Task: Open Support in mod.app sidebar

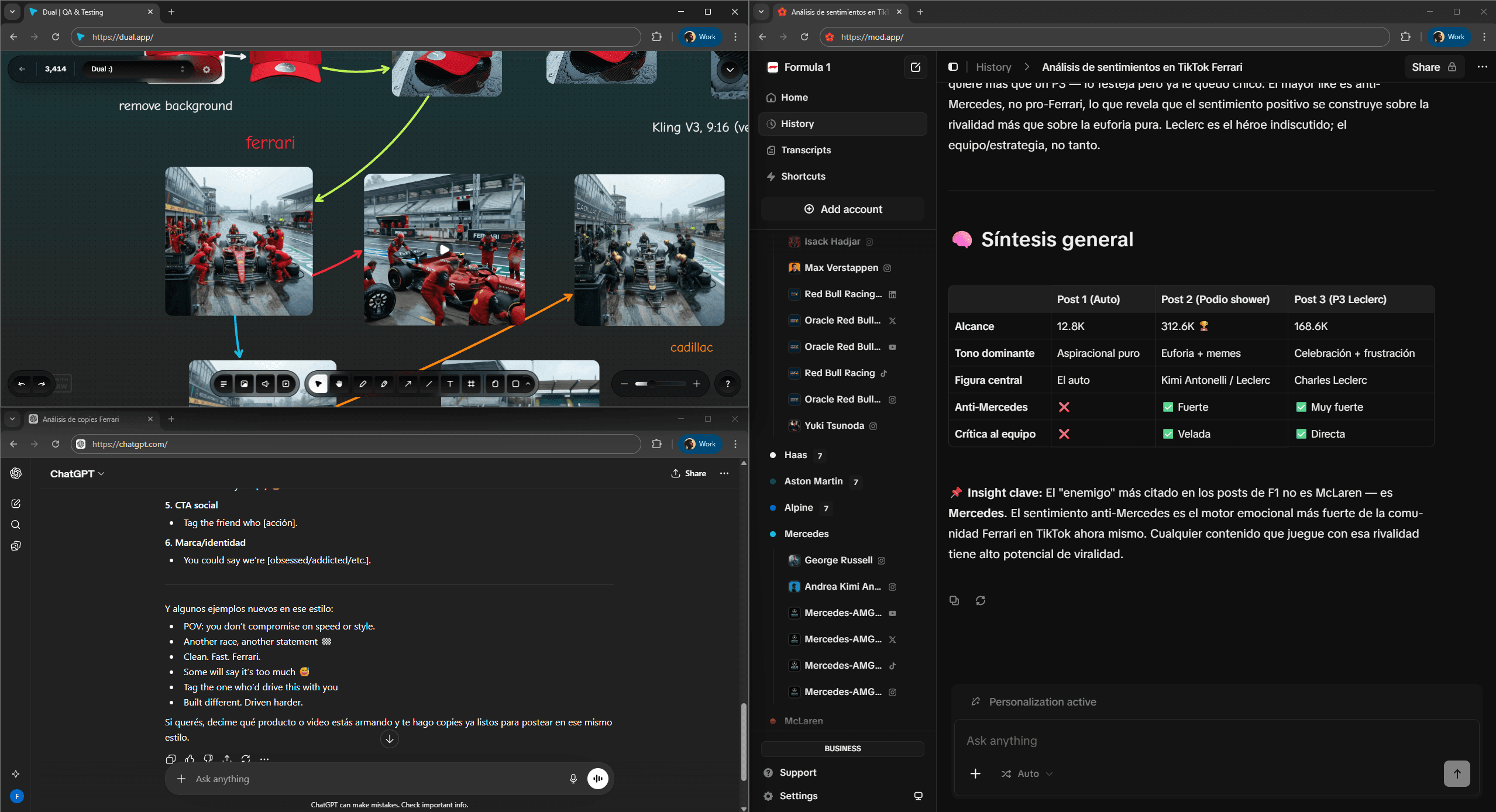Action: (790, 773)
